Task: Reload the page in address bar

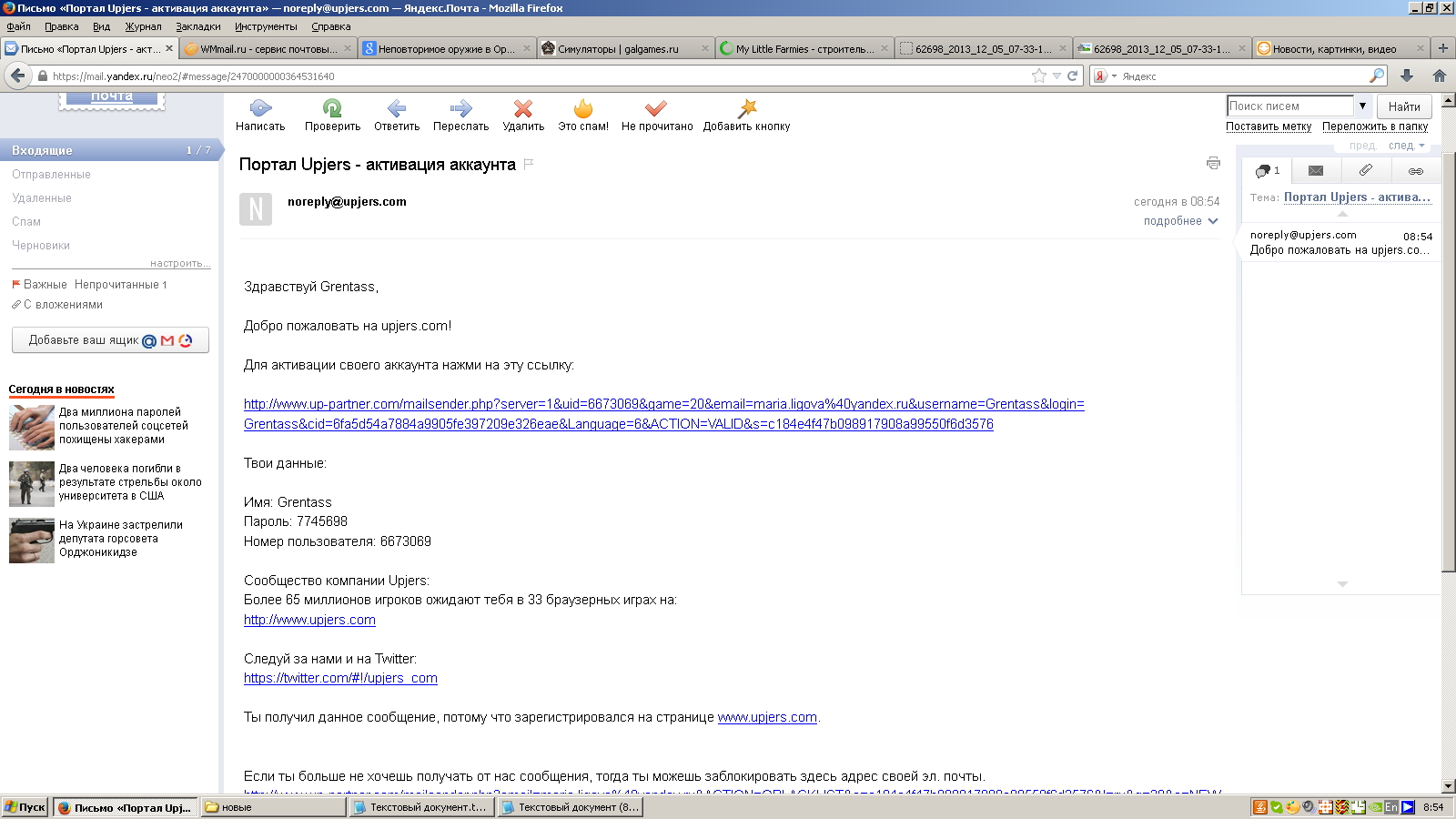Action: (1073, 76)
